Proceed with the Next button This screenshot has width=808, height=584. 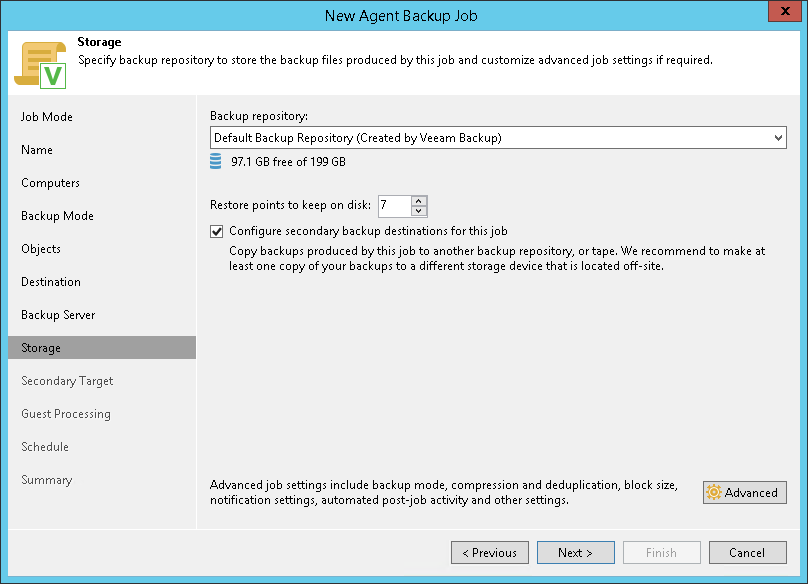point(575,552)
